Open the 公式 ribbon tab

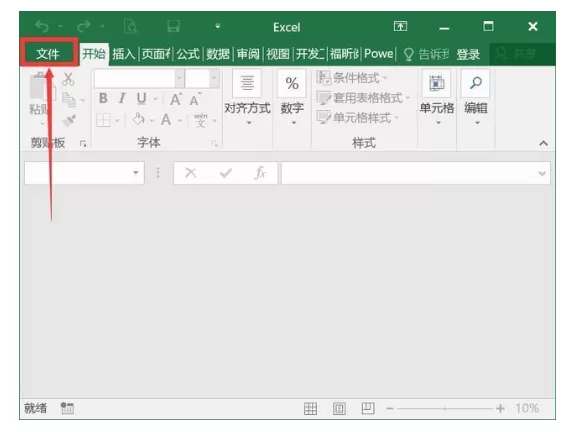click(188, 54)
